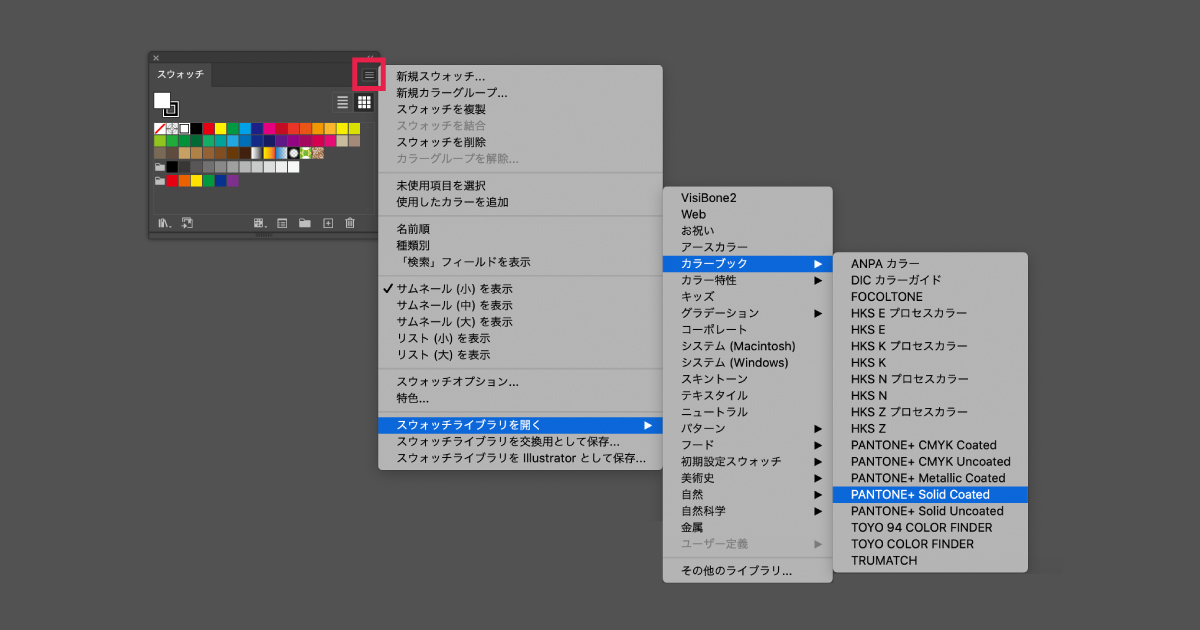
Task: Show 「検索」フィールドを表示 entry
Action: point(520,262)
